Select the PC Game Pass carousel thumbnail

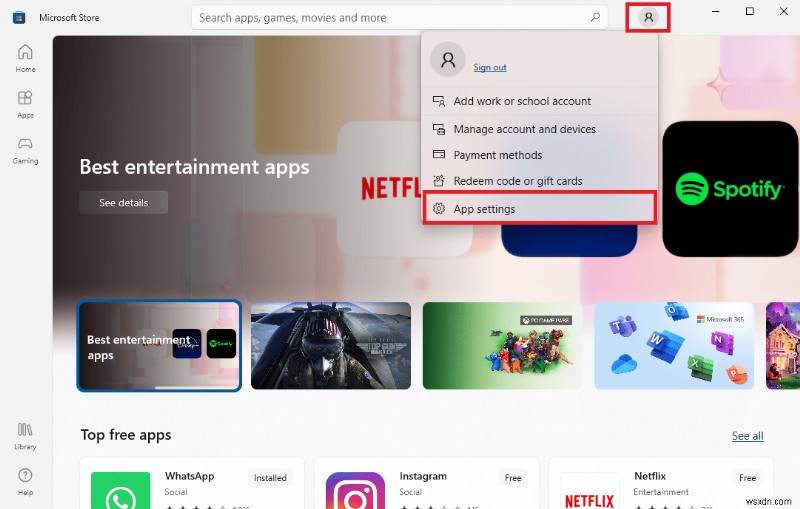pyautogui.click(x=503, y=346)
